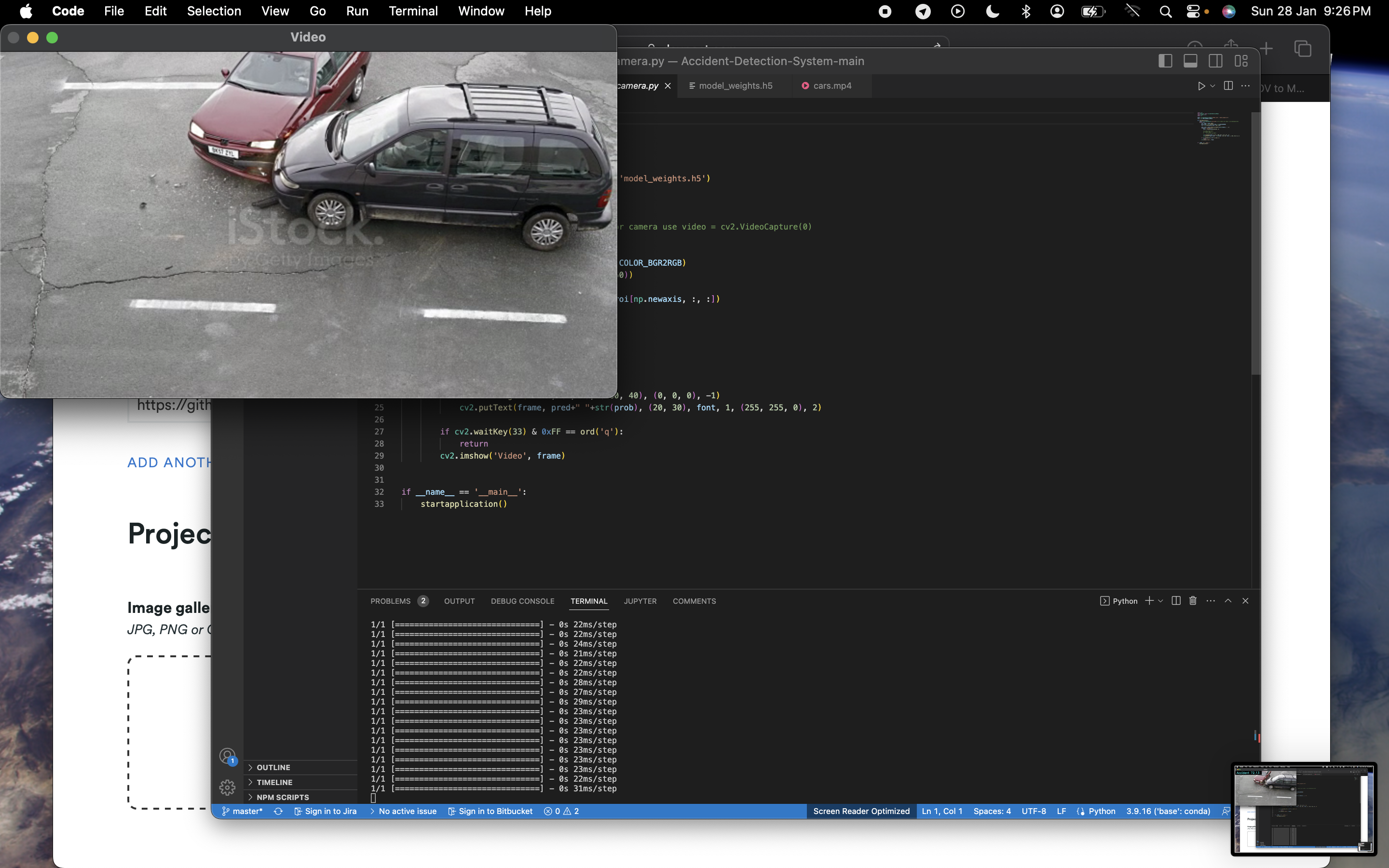Customize layout using the title bar icon
Image resolution: width=1389 pixels, height=868 pixels.
click(1241, 61)
